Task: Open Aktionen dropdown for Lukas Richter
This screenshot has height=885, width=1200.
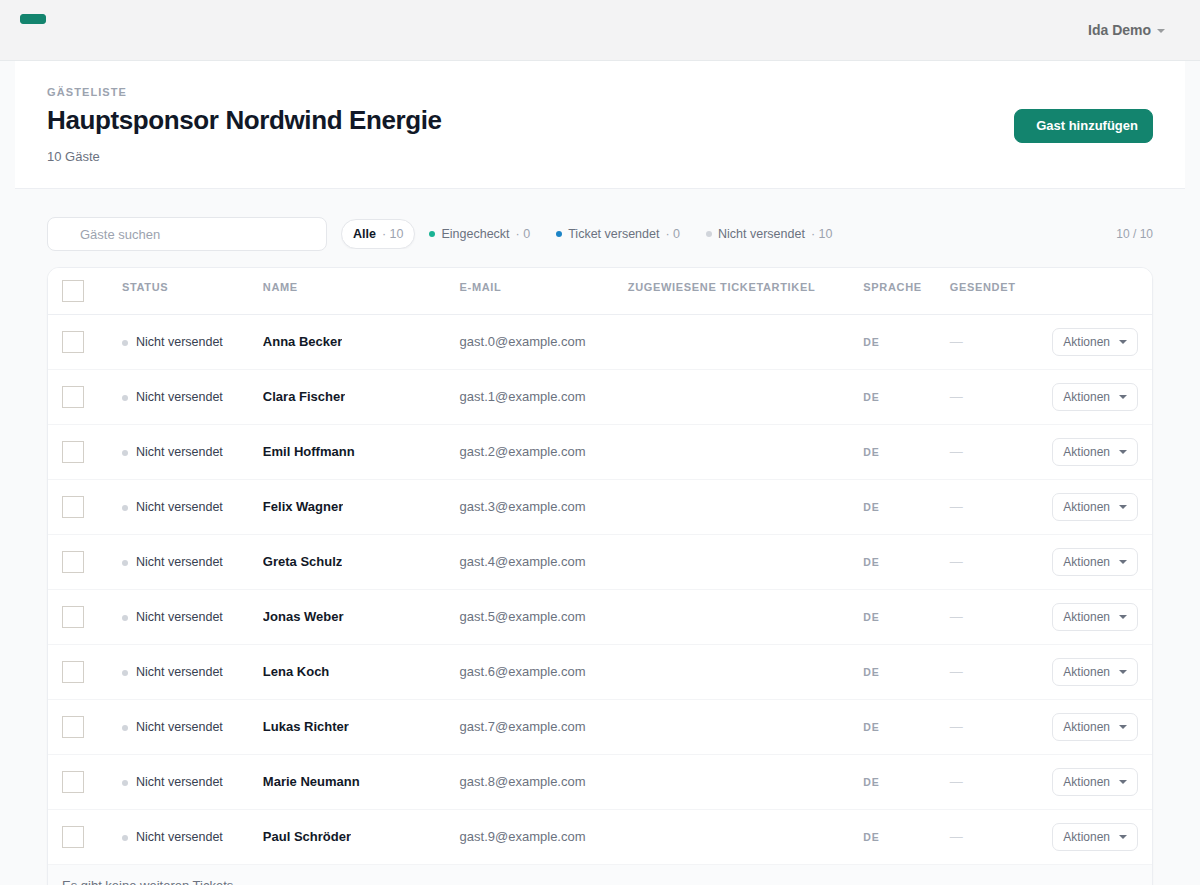Action: point(1095,727)
